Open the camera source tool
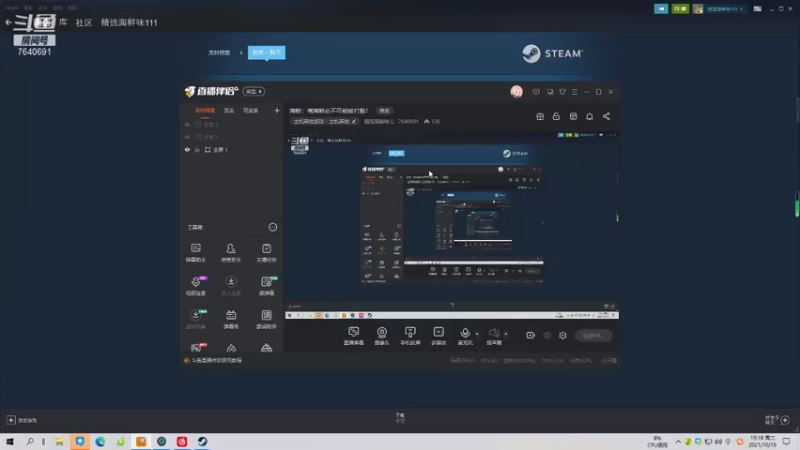 (382, 336)
